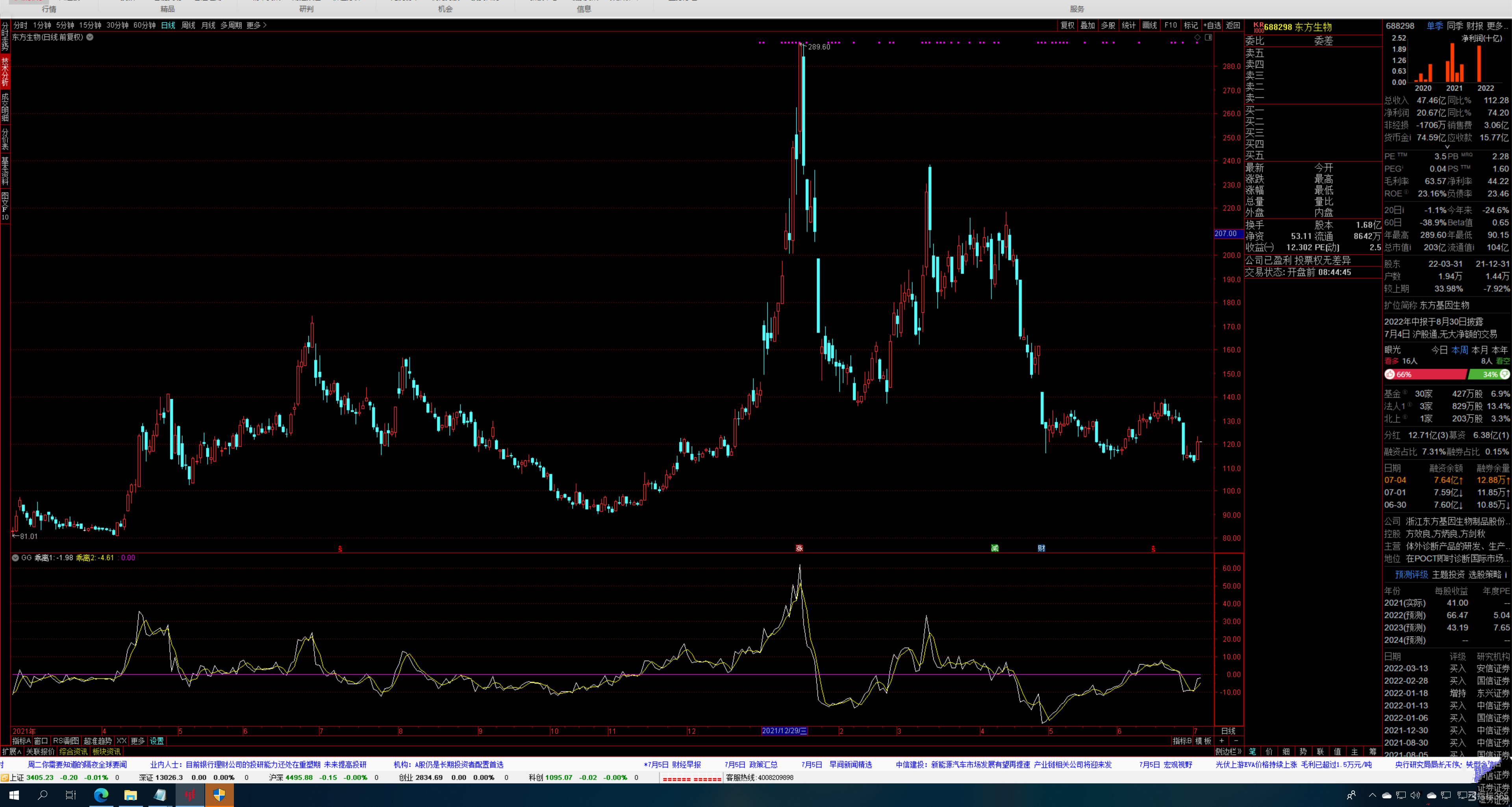Select the 笔 tab in side panel footer
This screenshot has height=807, width=1512.
click(x=1252, y=751)
